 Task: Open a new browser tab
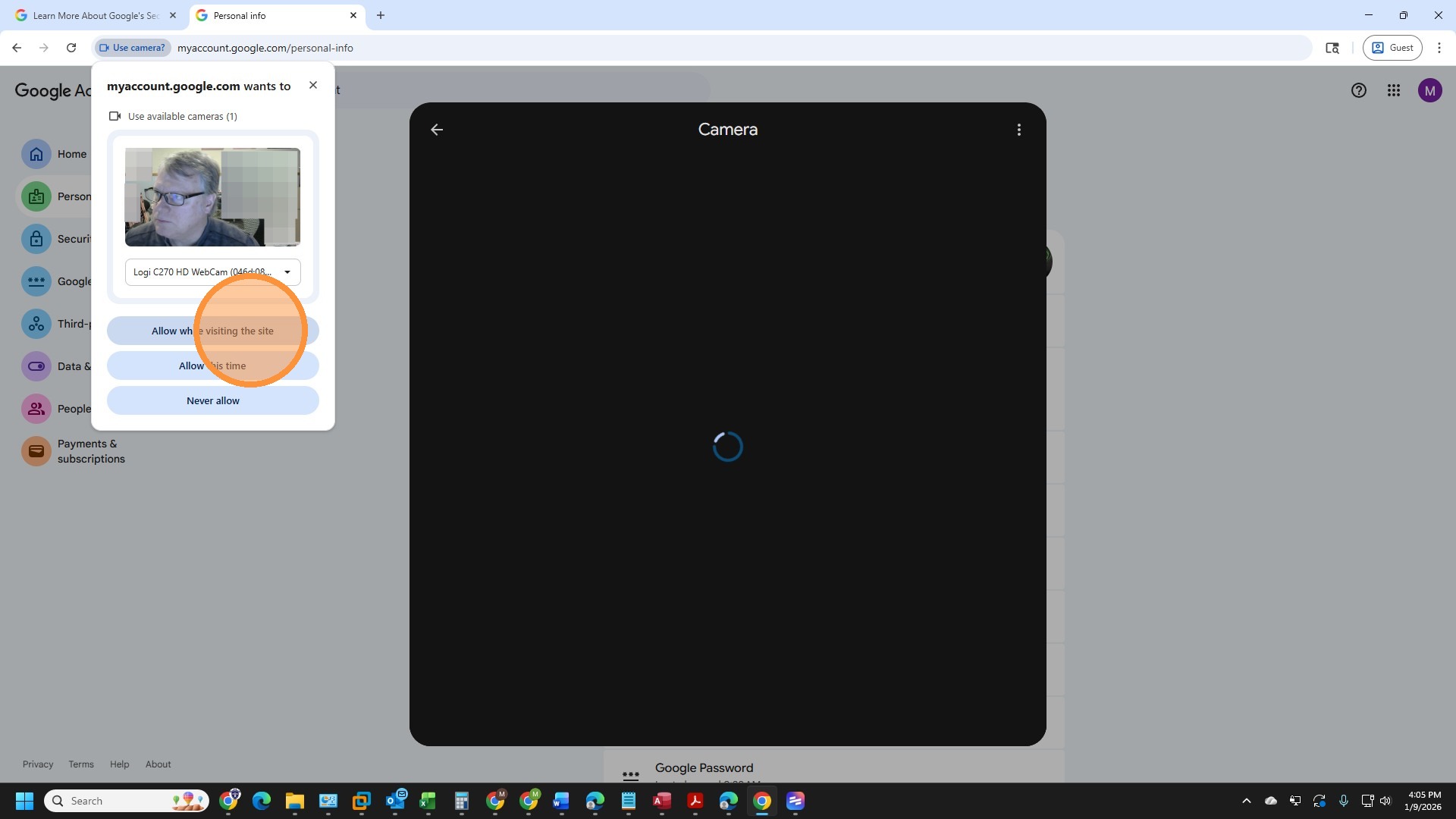pyautogui.click(x=381, y=15)
